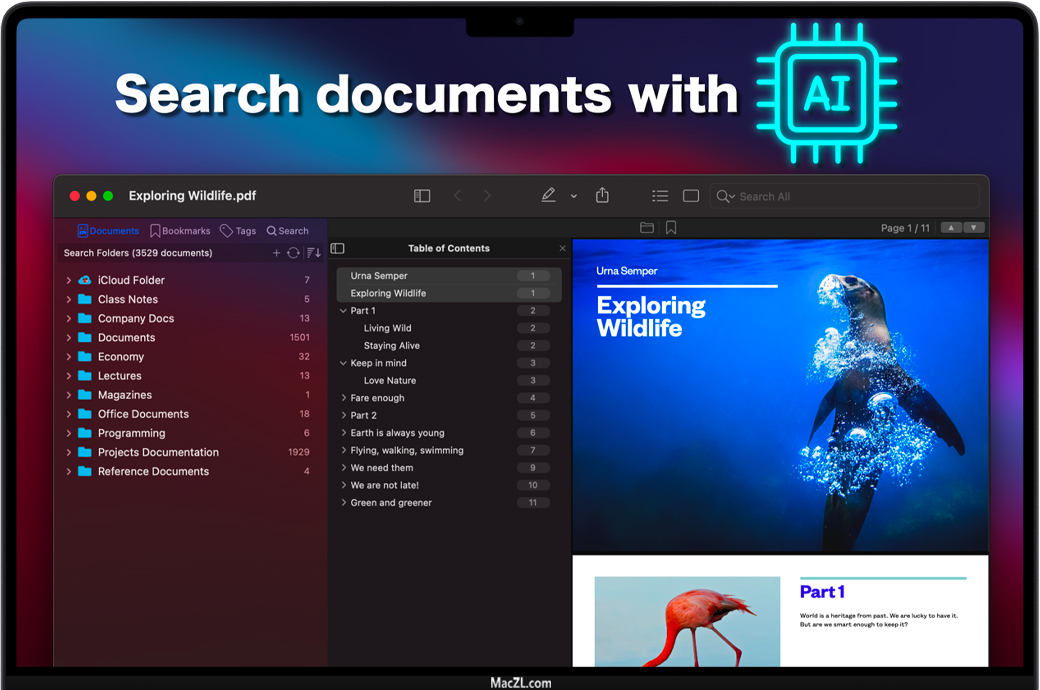Add a new search folder

(x=277, y=253)
